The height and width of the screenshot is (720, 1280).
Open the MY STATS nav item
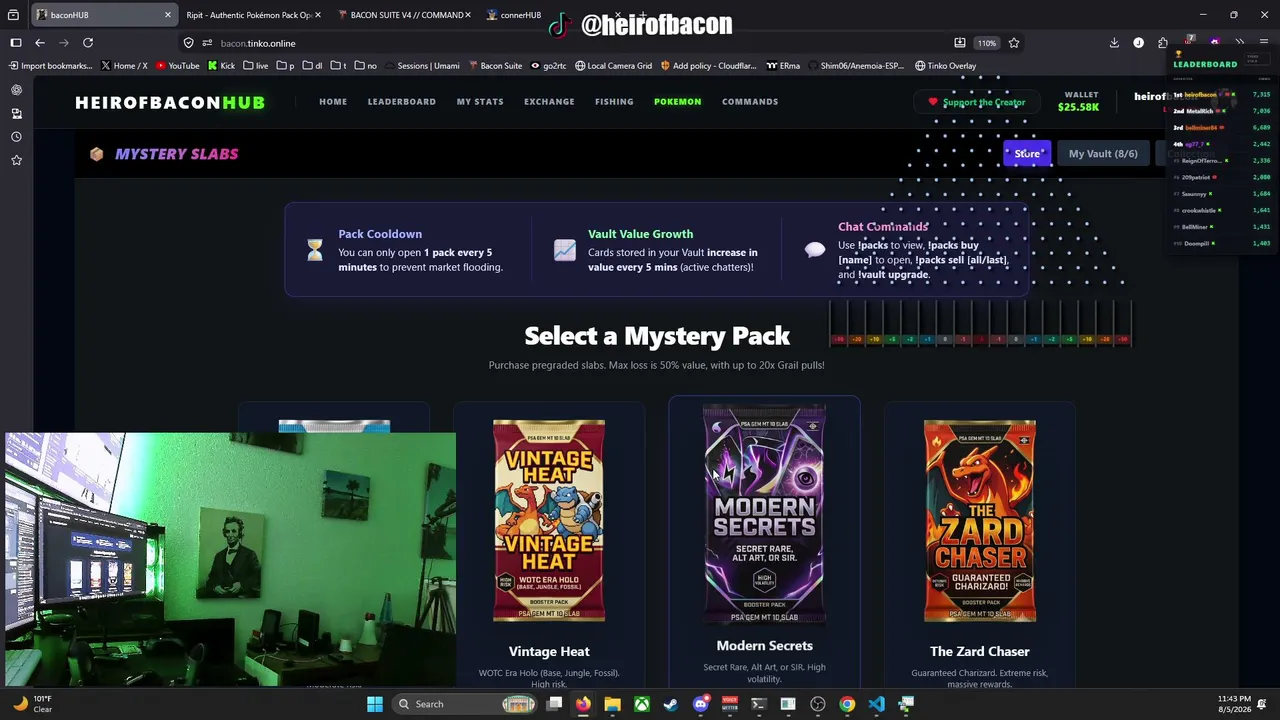(x=480, y=102)
